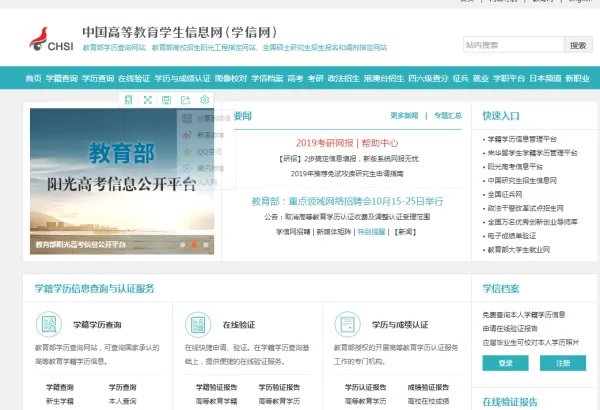The image size is (600, 410).
Task: Open 图像校对 in the navigation bar
Action: (x=231, y=78)
